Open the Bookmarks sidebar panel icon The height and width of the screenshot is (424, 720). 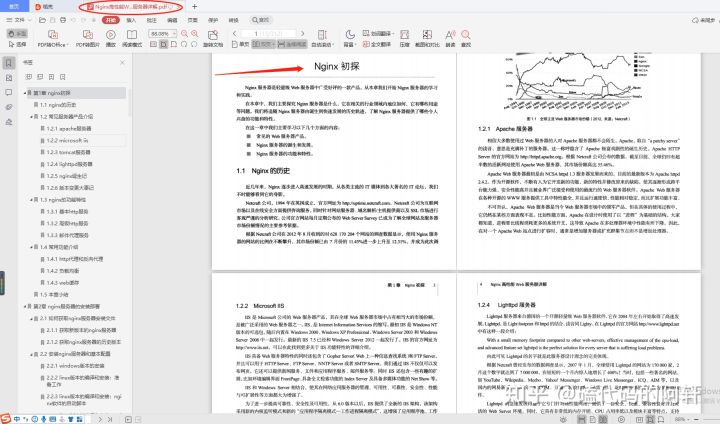coord(9,63)
